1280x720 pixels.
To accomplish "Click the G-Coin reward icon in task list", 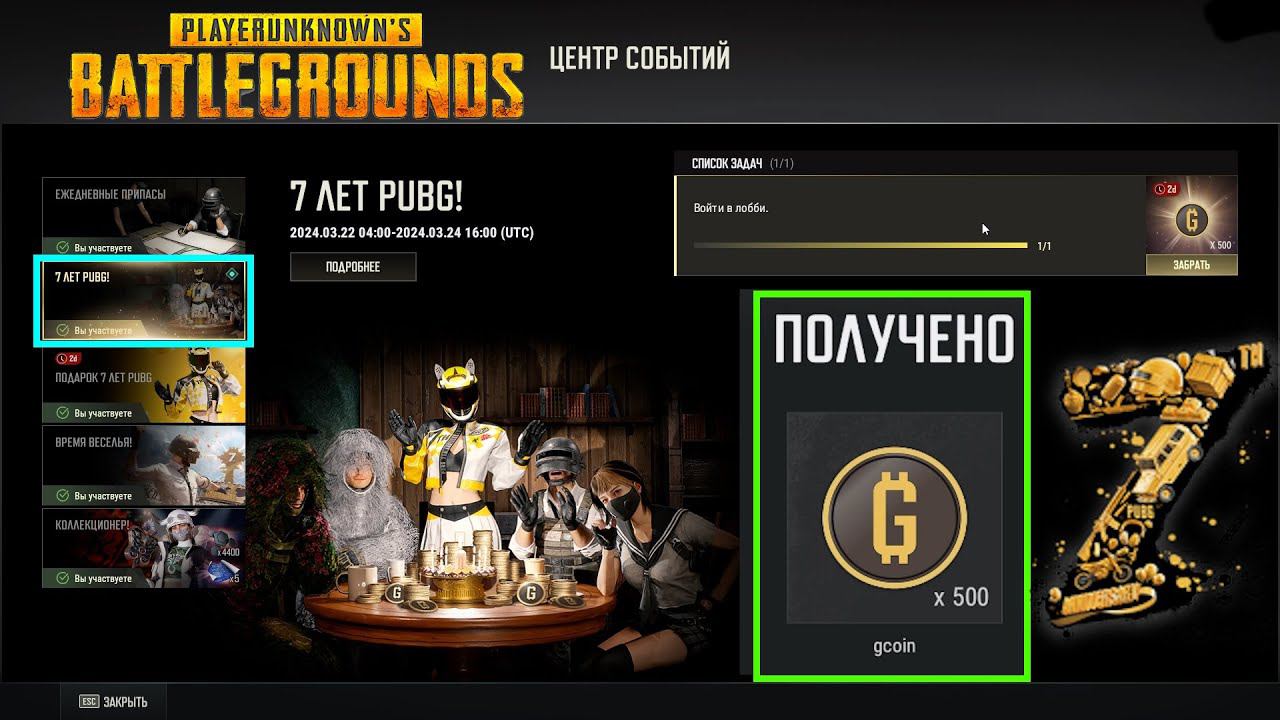I will tap(1191, 220).
